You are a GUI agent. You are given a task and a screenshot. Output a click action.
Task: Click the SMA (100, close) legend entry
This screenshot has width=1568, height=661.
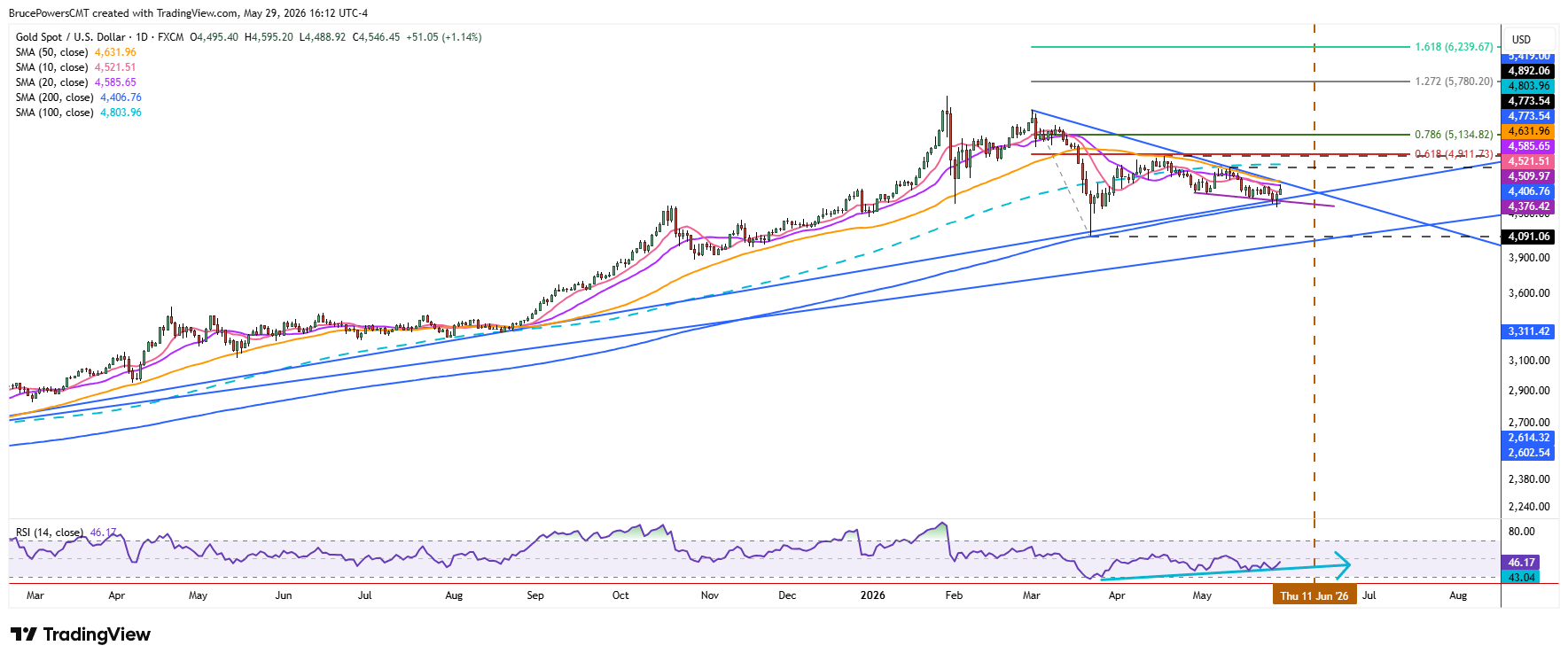79,113
